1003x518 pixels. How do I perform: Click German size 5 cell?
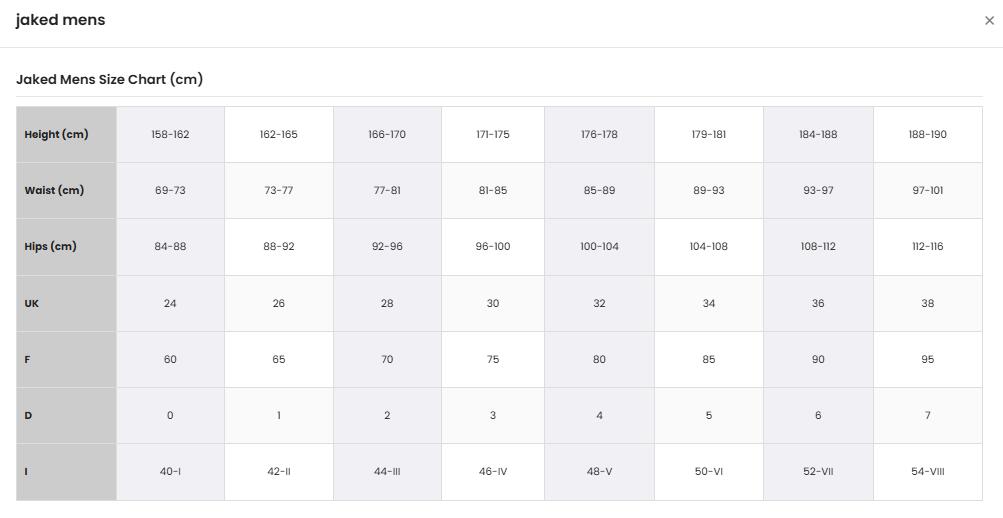tap(709, 416)
